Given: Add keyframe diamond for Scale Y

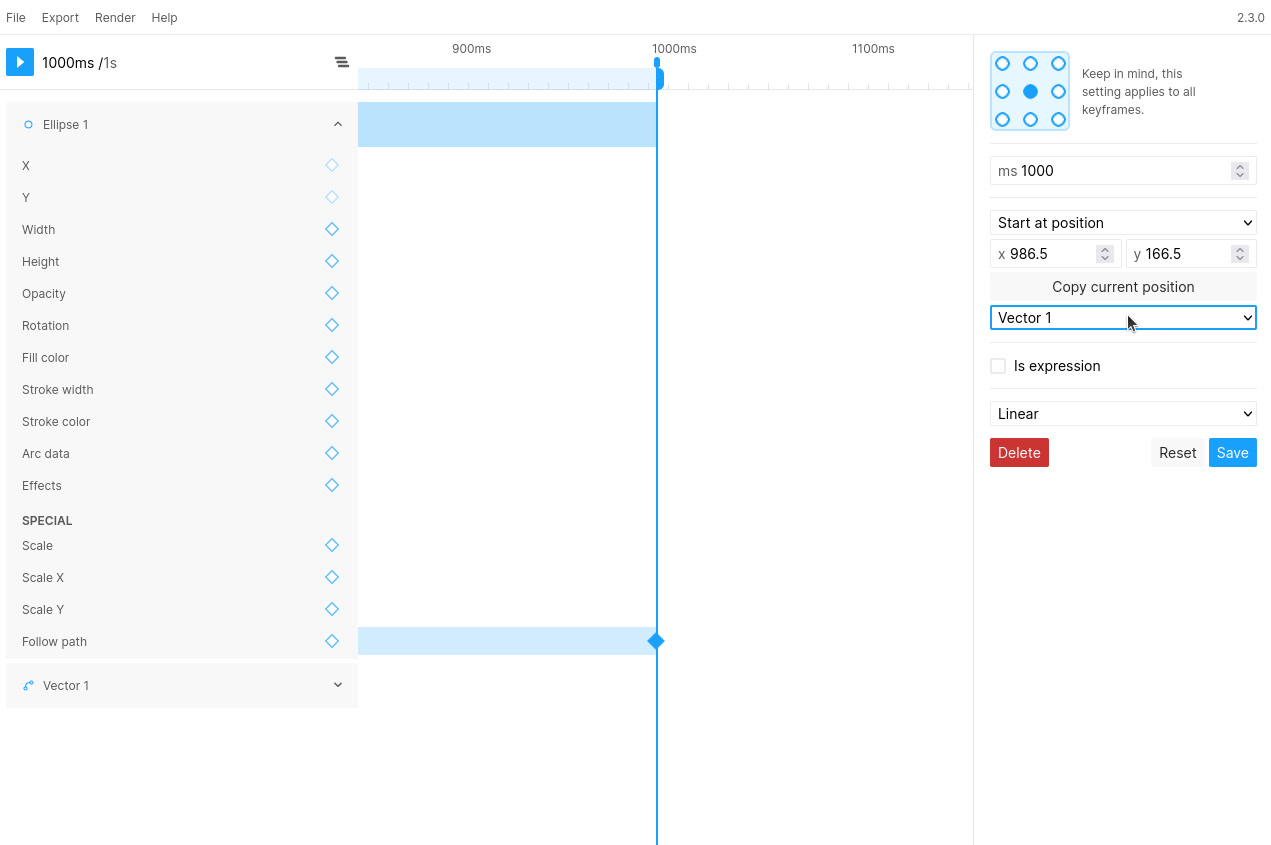Looking at the screenshot, I should coord(332,609).
